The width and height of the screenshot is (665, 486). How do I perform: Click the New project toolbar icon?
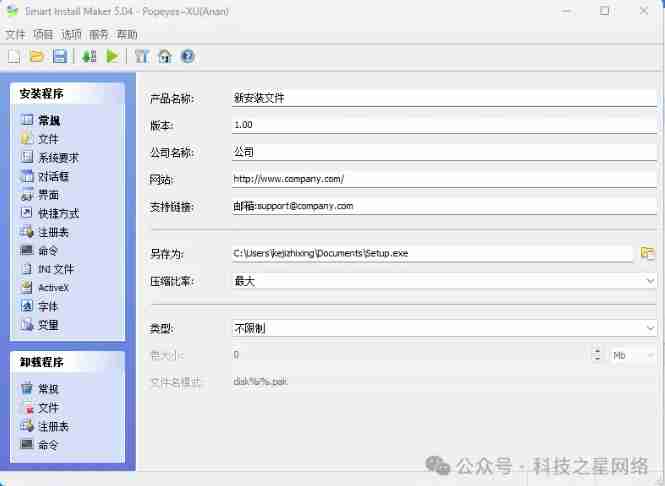pos(14,56)
